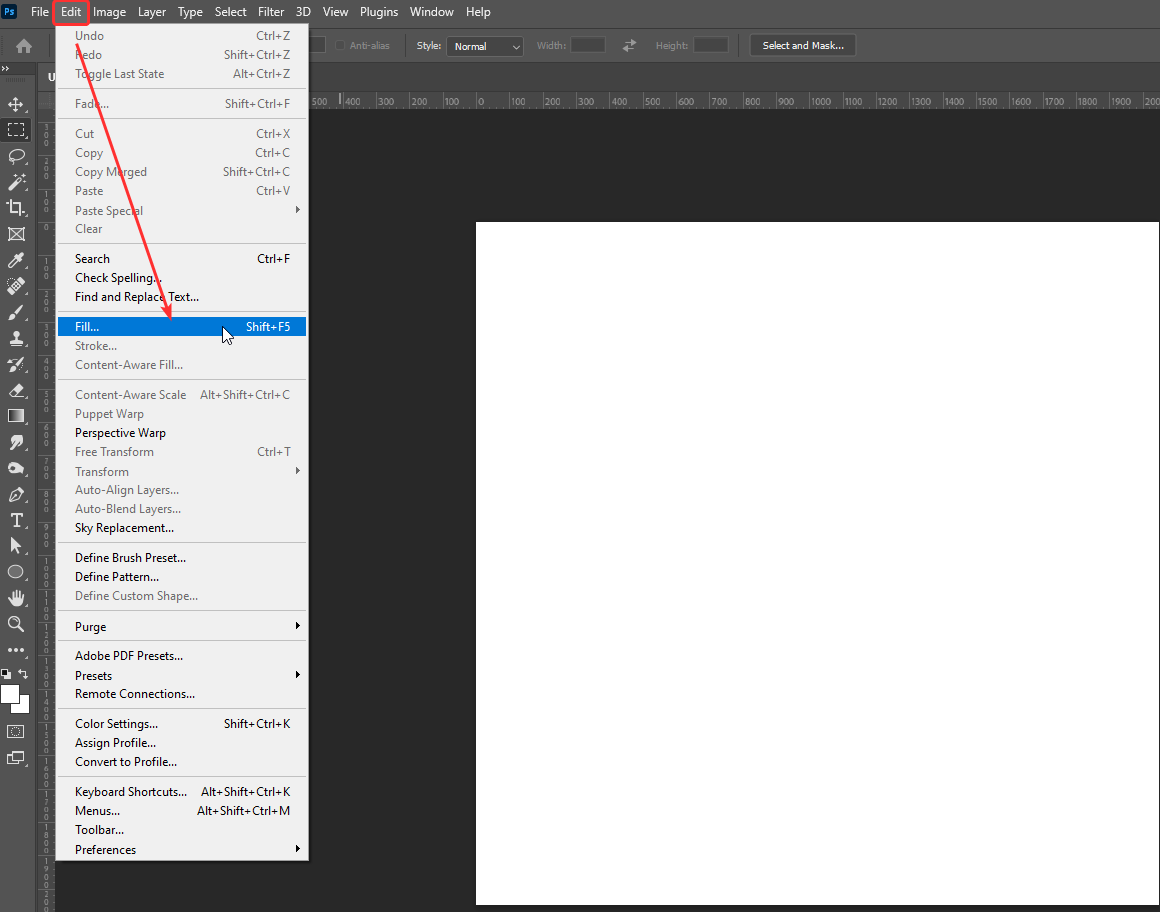Choose Adobe PDF Presets... entry
This screenshot has width=1160, height=912.
pos(182,655)
